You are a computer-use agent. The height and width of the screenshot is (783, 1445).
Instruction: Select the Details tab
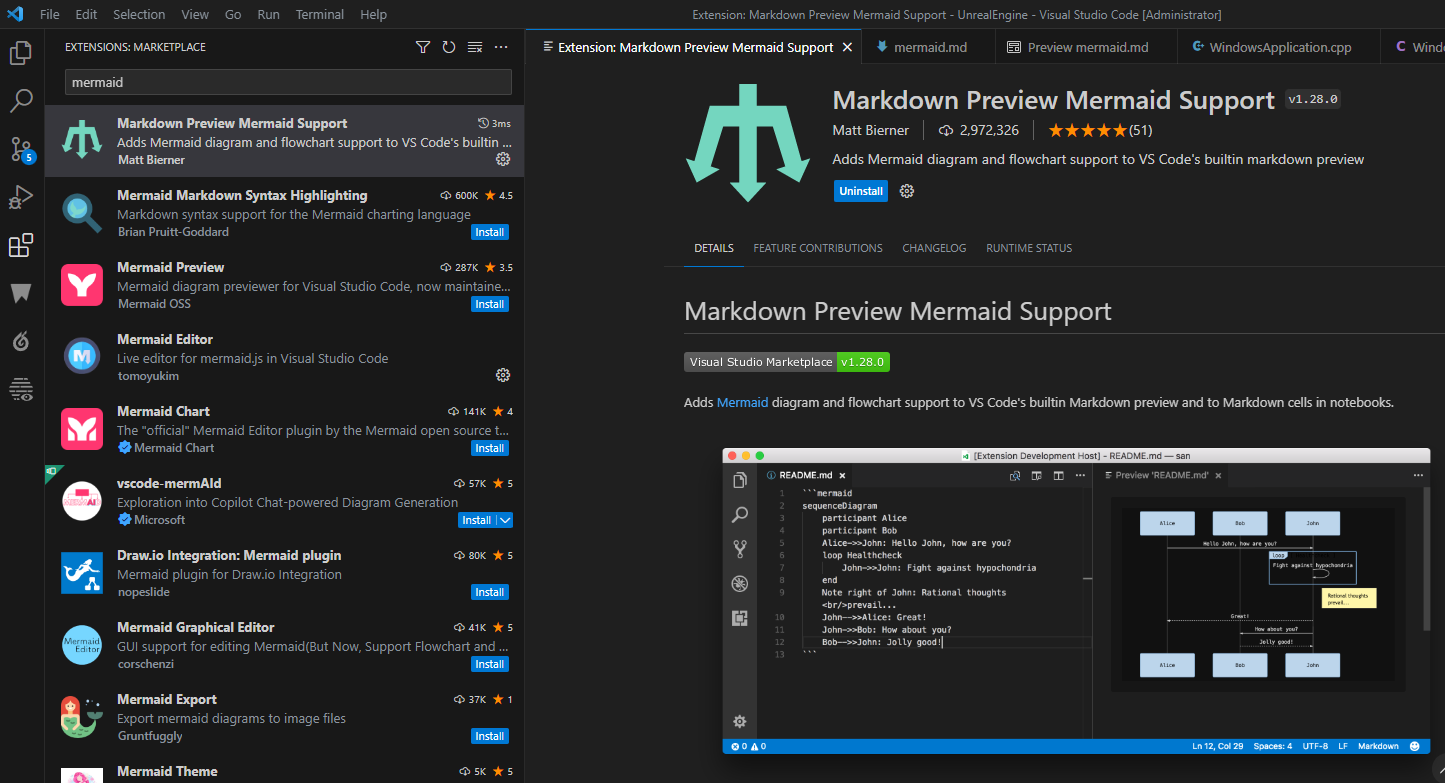click(x=714, y=248)
